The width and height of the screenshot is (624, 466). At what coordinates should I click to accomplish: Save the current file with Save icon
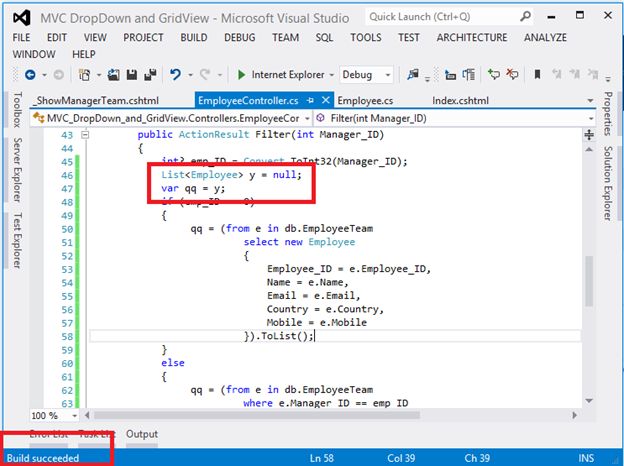132,75
